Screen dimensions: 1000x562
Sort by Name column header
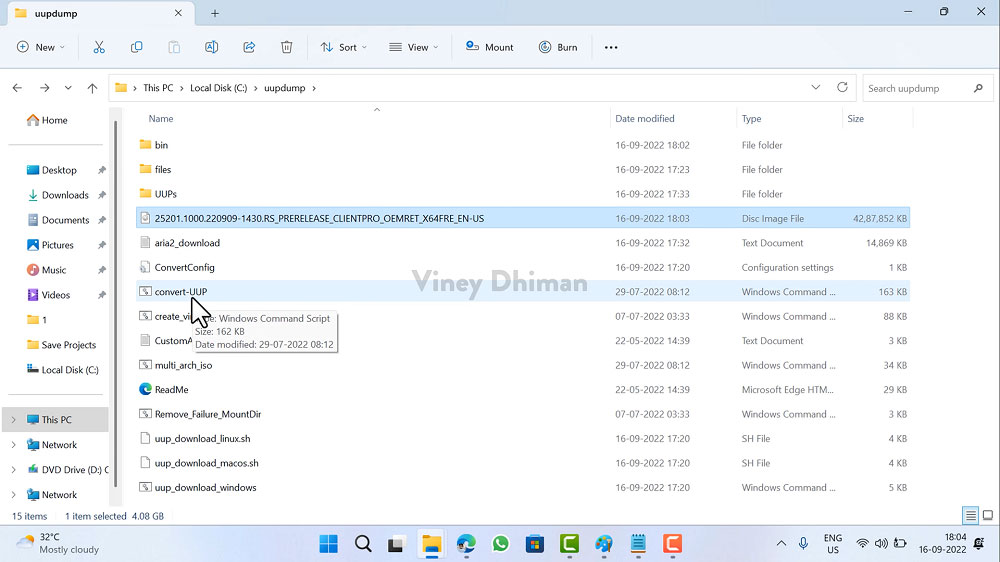tap(161, 119)
